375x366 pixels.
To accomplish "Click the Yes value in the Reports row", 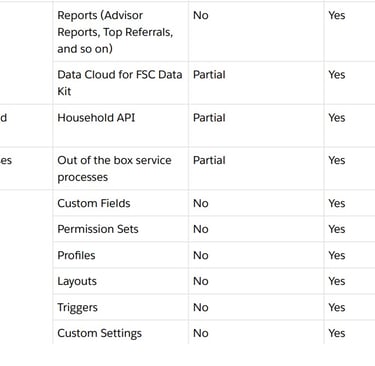I will click(337, 15).
